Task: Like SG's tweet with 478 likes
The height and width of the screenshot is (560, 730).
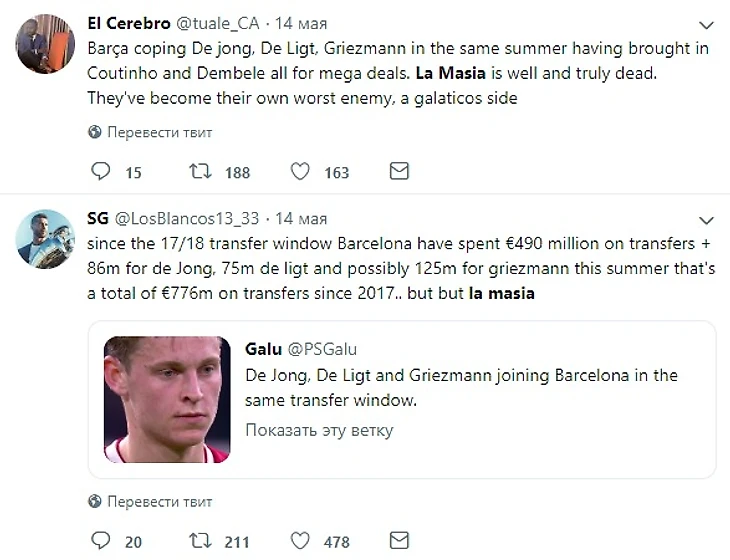Action: point(300,541)
